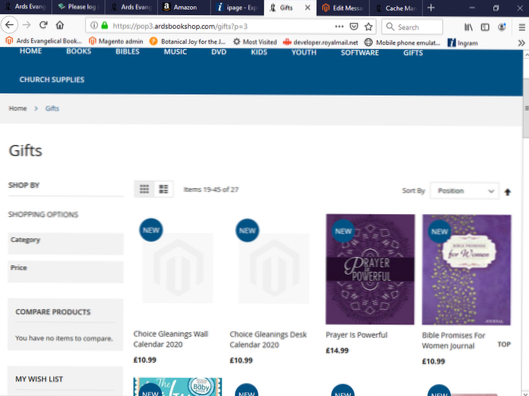Reload the page with the refresh icon
The image size is (529, 396).
pos(43,25)
